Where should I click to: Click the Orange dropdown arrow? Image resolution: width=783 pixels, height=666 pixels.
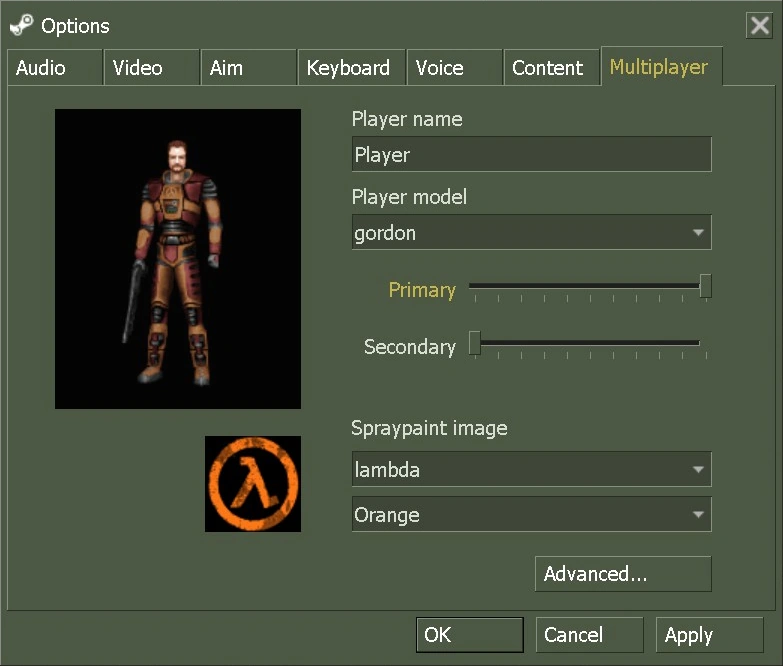point(698,514)
